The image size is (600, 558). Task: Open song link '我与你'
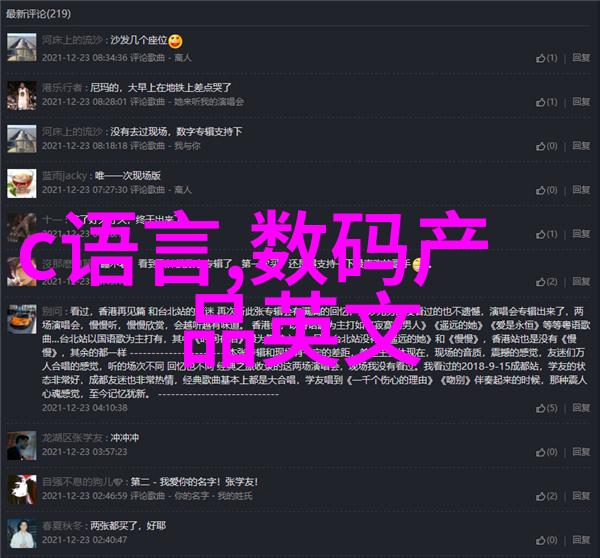click(187, 146)
